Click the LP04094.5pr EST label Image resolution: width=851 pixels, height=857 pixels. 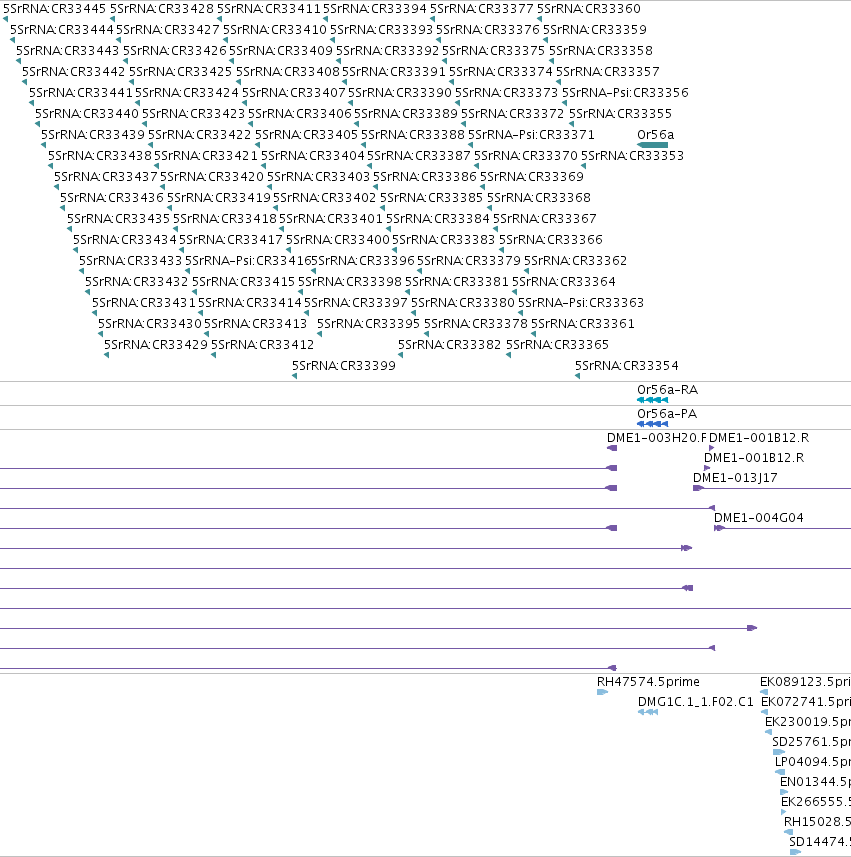tap(813, 761)
